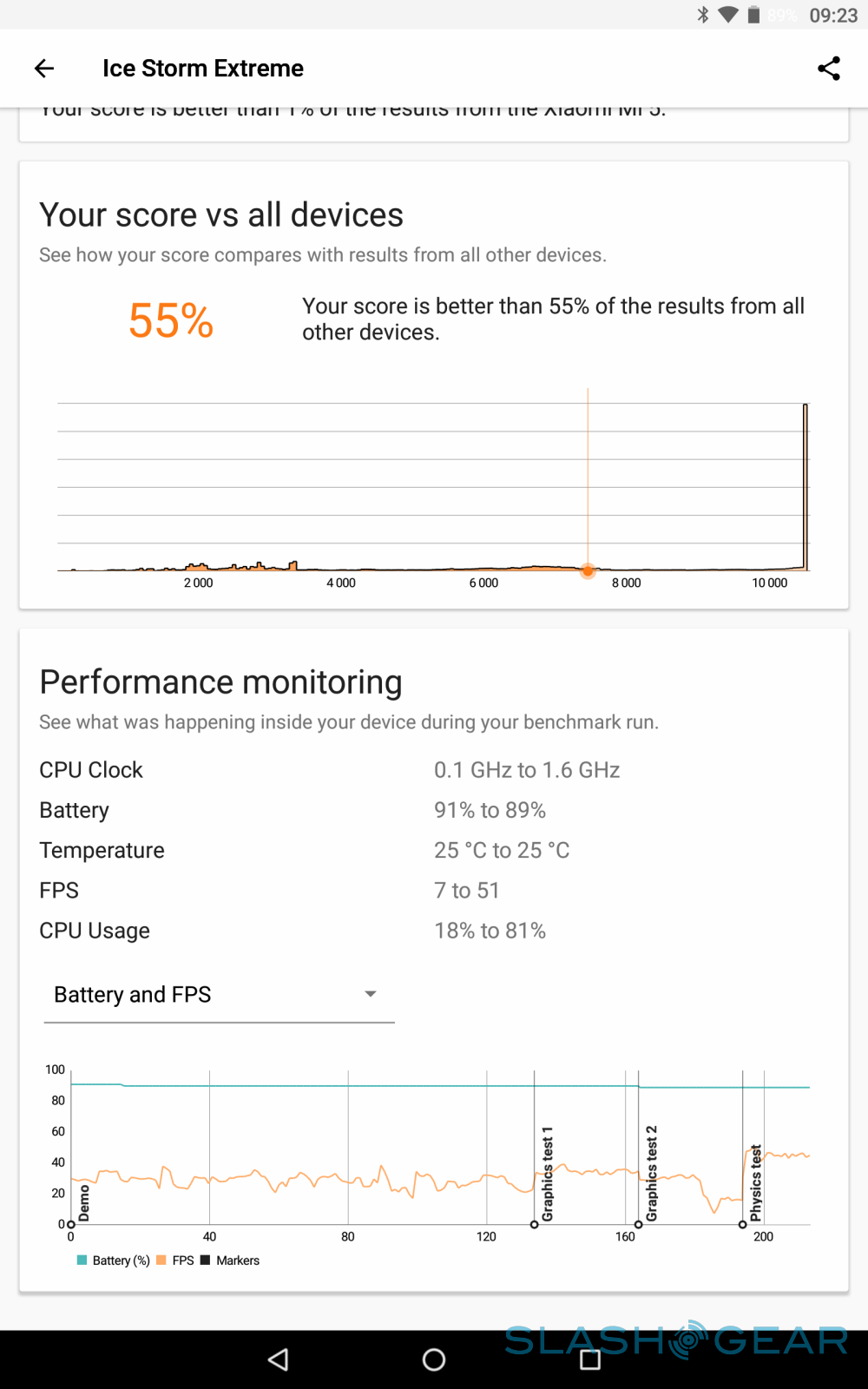Toggle the Battery (%) legend entry
Image resolution: width=868 pixels, height=1389 pixels.
pyautogui.click(x=114, y=1261)
